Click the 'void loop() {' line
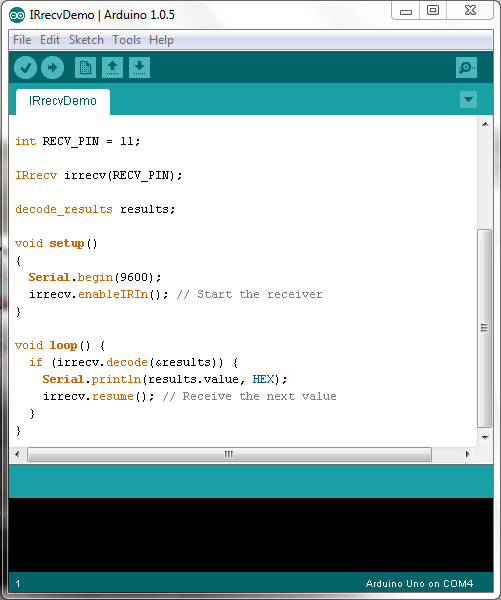The image size is (501, 600). click(x=60, y=345)
